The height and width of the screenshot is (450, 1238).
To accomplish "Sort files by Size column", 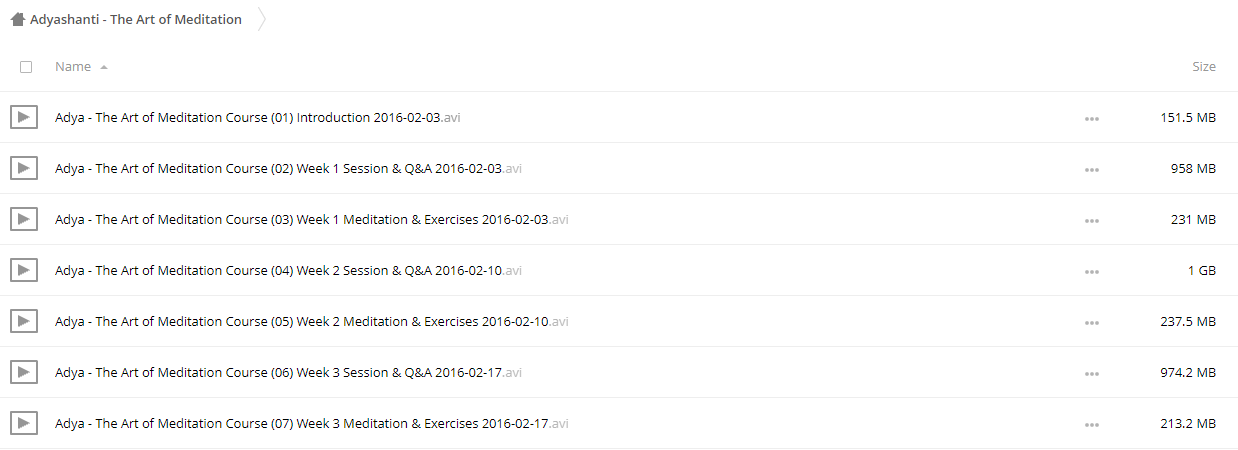I will tap(1204, 66).
